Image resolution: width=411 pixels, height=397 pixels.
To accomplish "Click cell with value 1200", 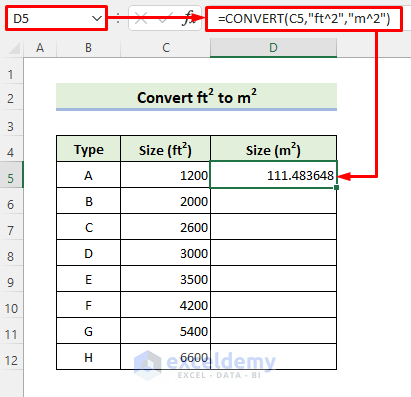I will tap(165, 175).
